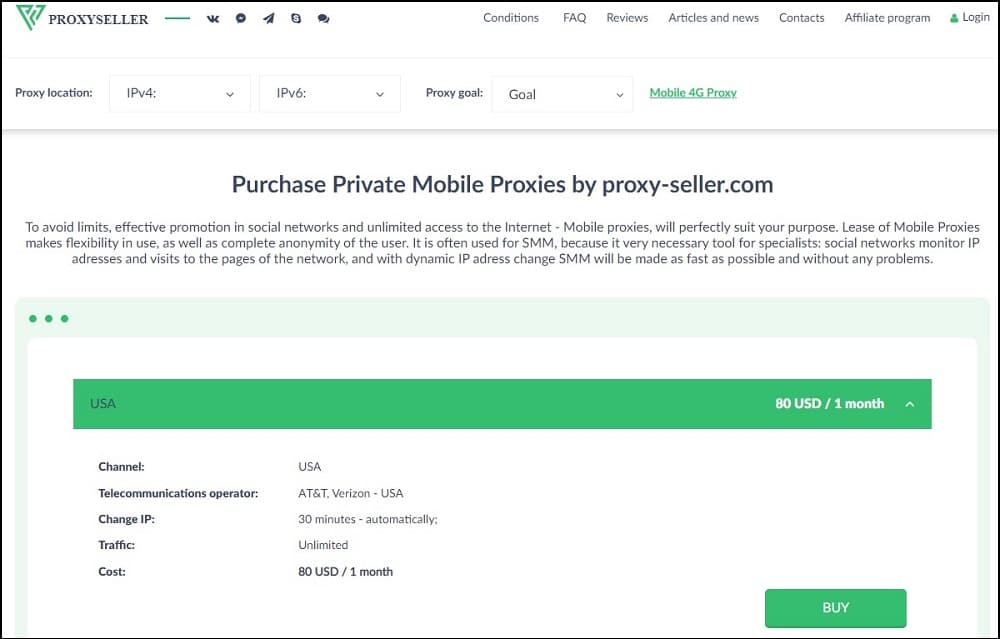Open the Conditions page
The width and height of the screenshot is (1000, 639).
point(511,18)
